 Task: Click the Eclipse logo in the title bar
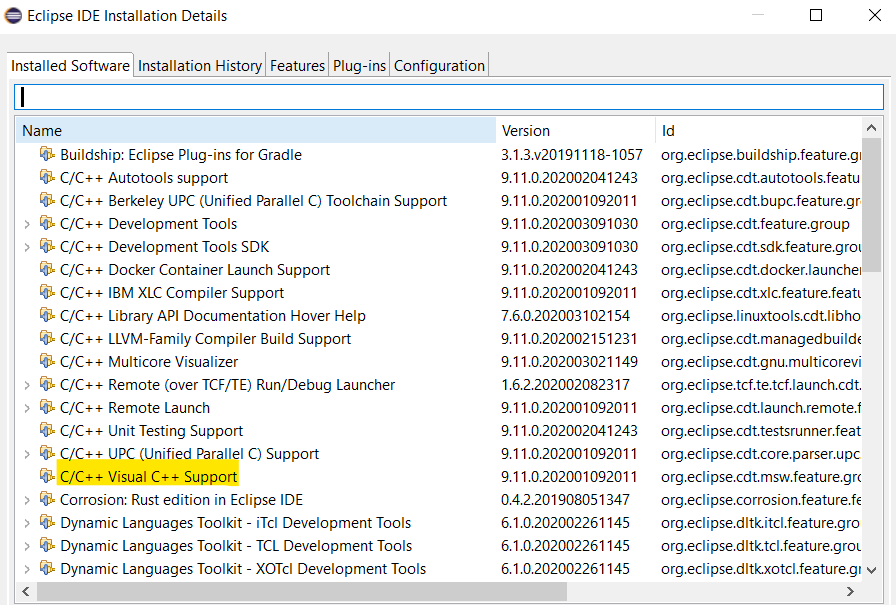[13, 15]
